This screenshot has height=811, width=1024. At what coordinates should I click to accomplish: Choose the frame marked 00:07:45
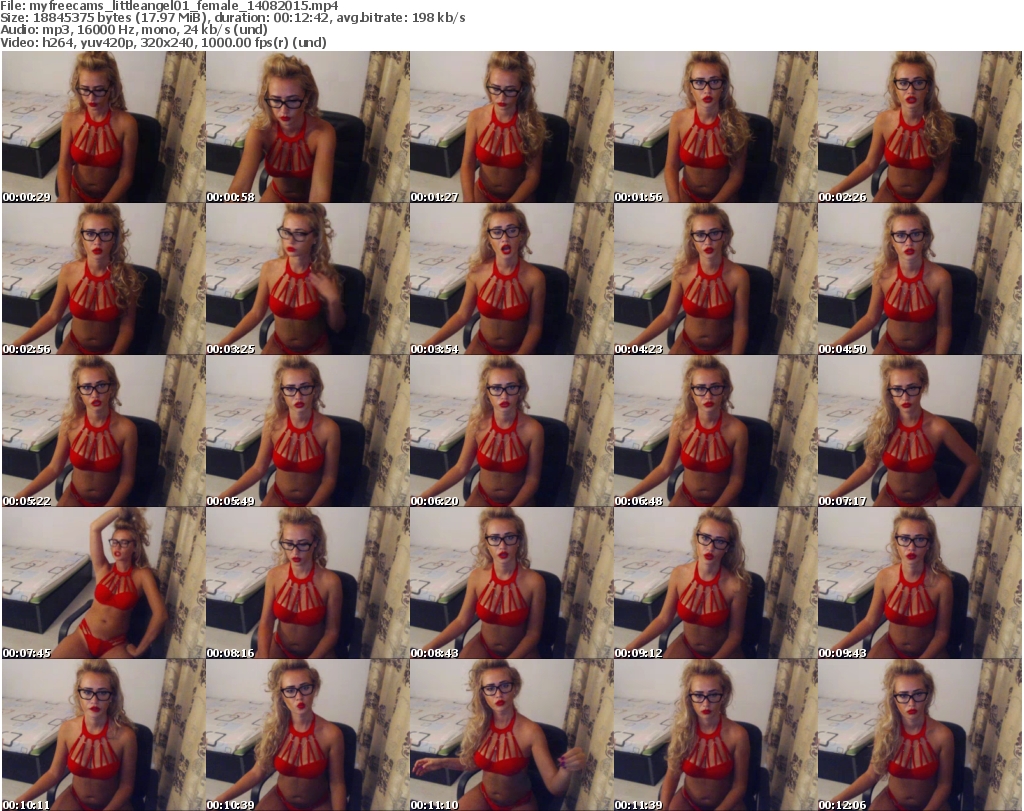point(104,583)
